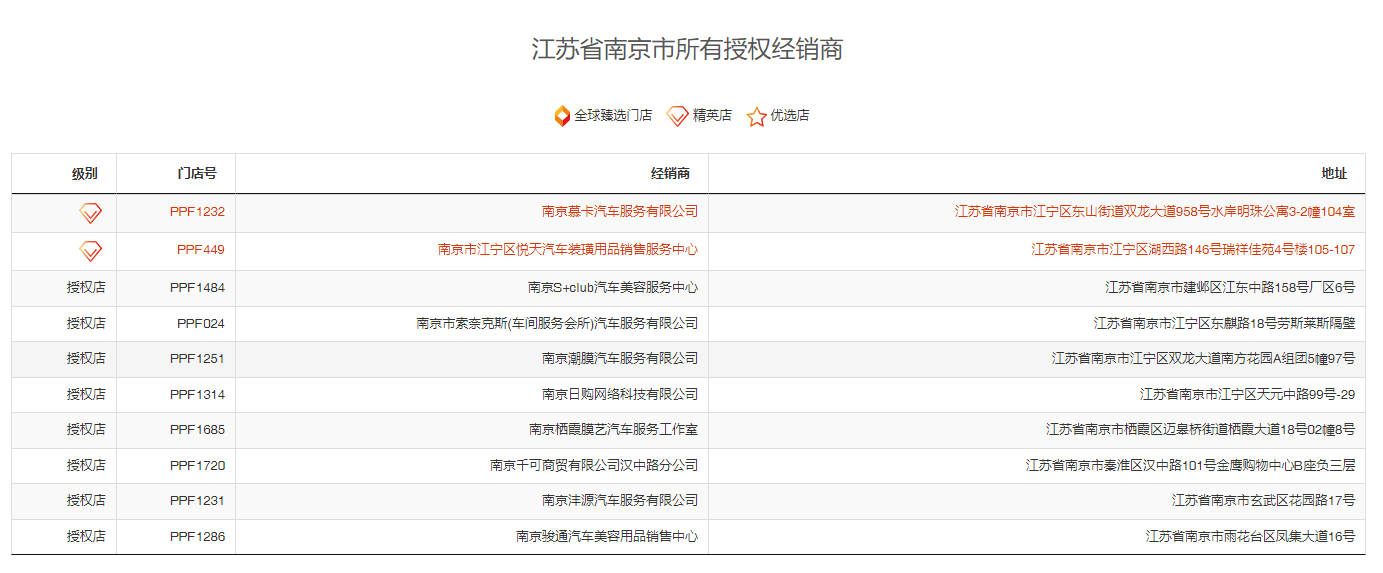This screenshot has width=1383, height=573.
Task: Click the address at 湖西路146号瑞祥佳苑
Action: pos(1193,250)
